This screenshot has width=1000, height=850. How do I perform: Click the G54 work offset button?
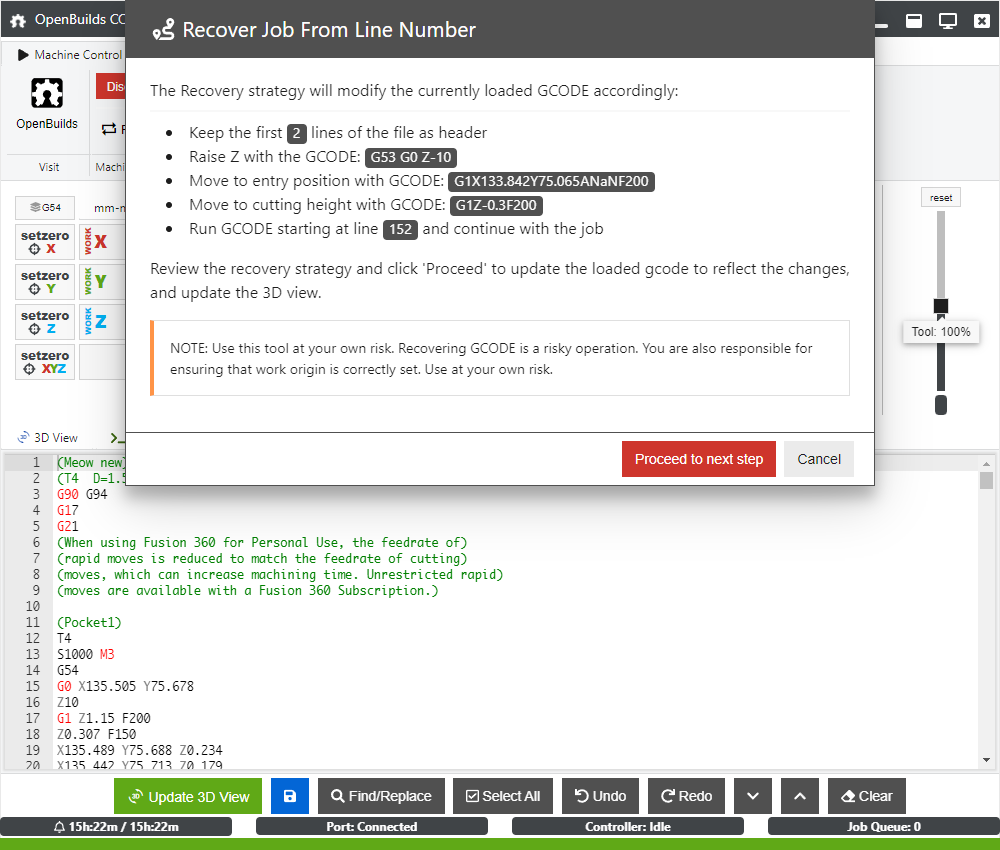(x=45, y=207)
